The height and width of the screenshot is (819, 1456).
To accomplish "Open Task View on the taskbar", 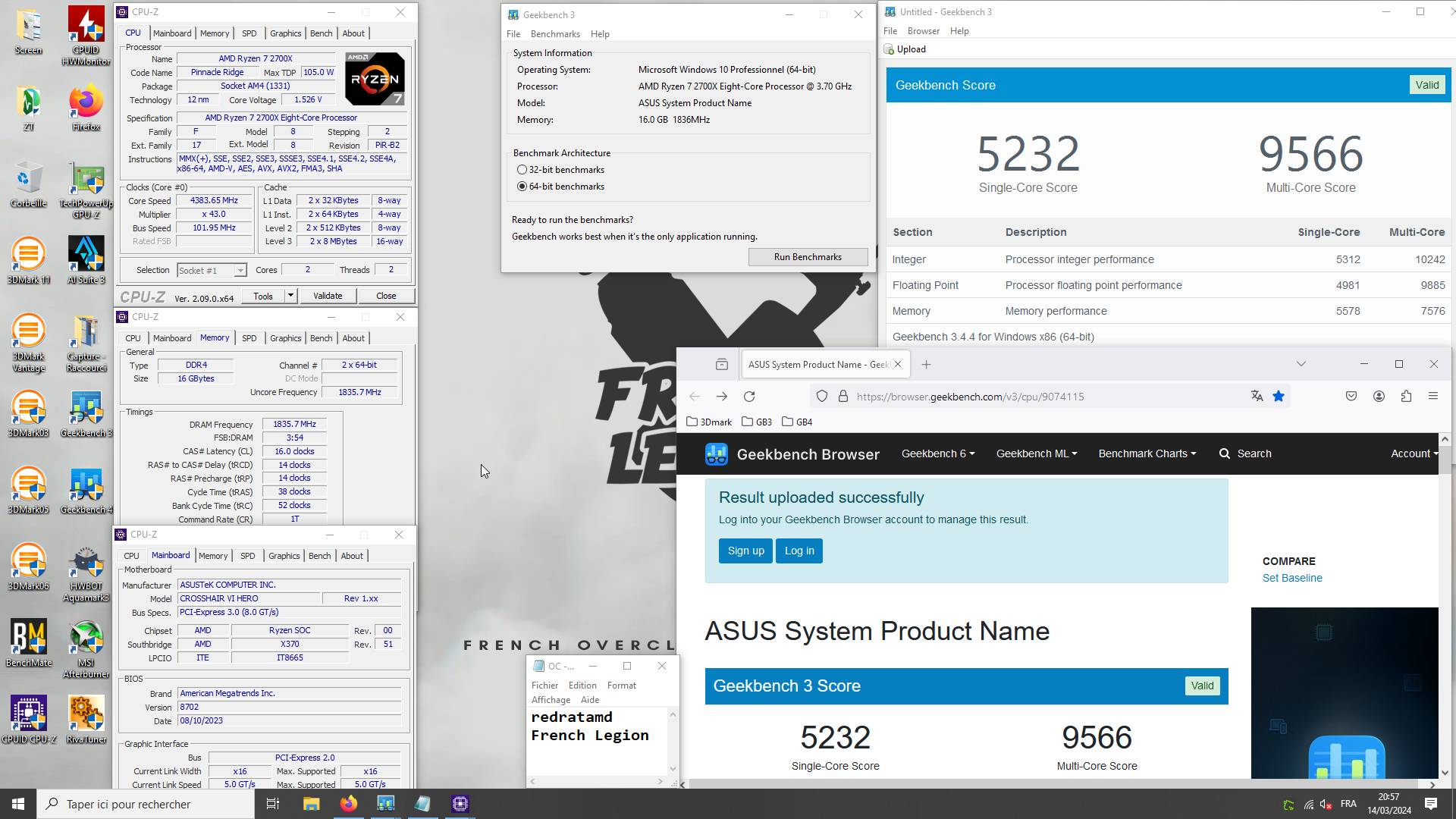I will click(273, 804).
